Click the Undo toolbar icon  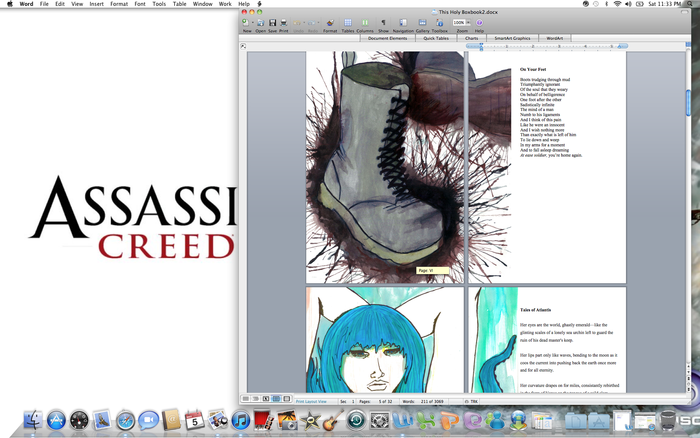[297, 22]
